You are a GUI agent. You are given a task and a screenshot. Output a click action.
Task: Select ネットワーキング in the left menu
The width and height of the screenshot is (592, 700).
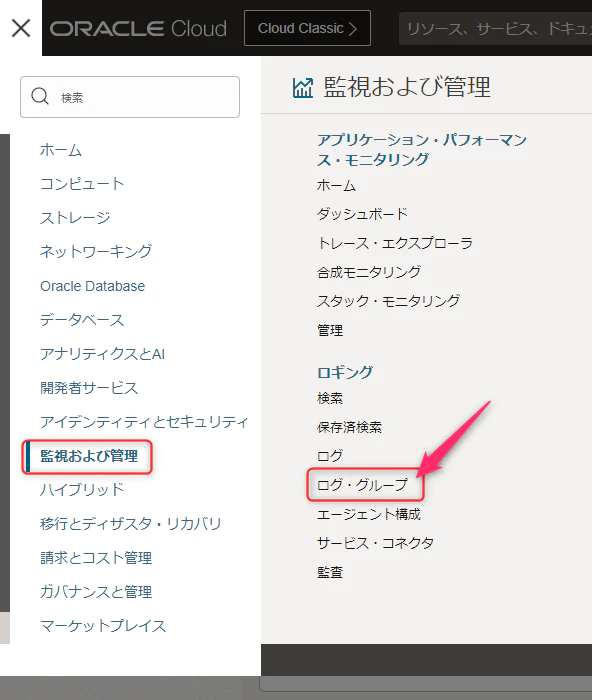click(x=96, y=252)
